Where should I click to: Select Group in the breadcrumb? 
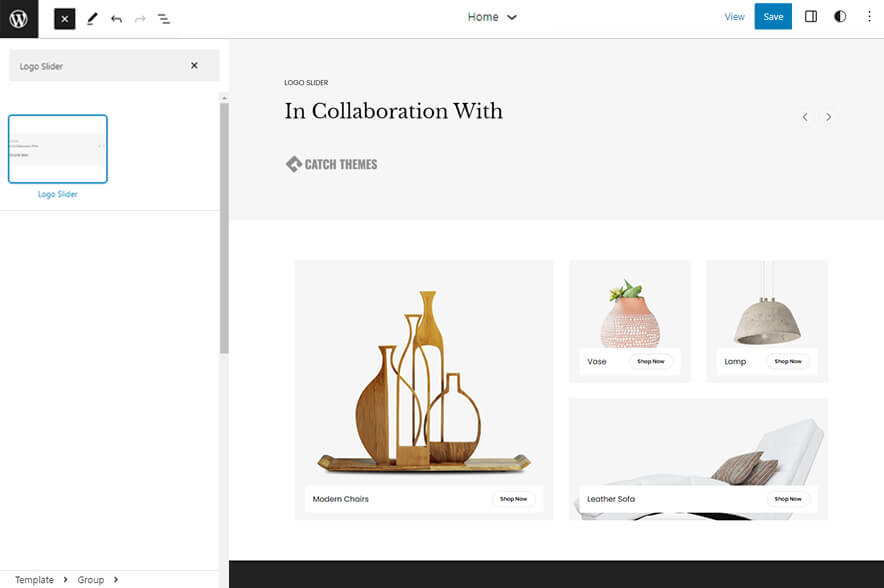[91, 580]
